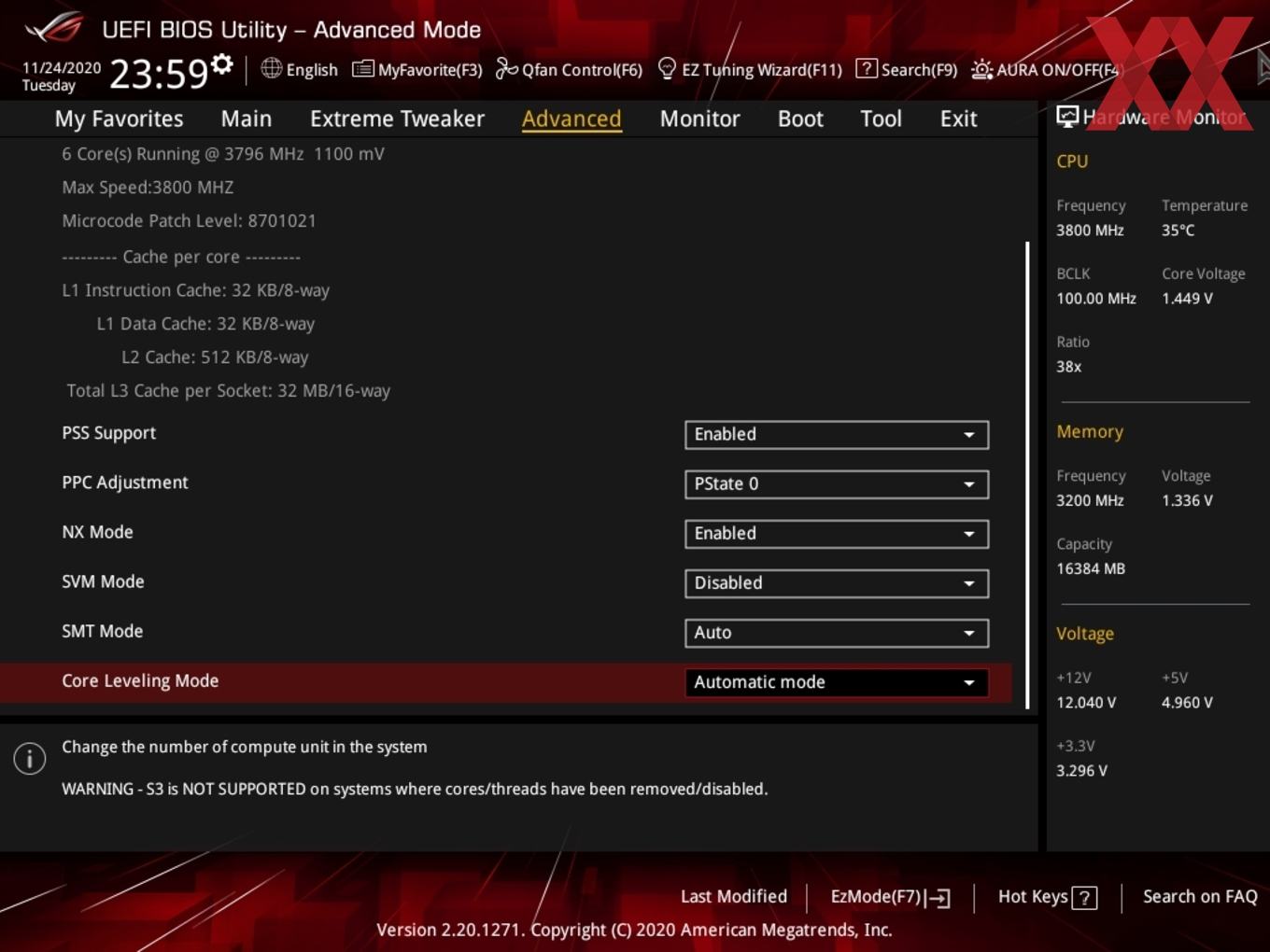1270x952 pixels.
Task: Click Total L3 Cache per Socket text
Action: (x=228, y=391)
